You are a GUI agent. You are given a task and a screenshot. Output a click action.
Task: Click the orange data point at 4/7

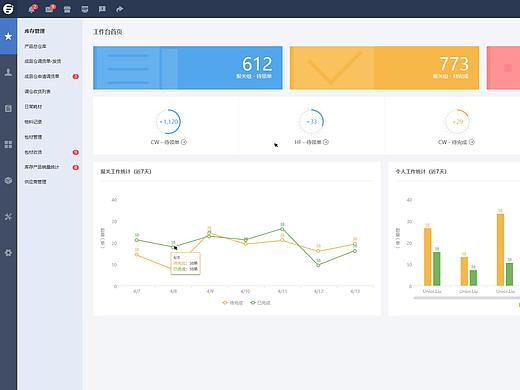[137, 255]
